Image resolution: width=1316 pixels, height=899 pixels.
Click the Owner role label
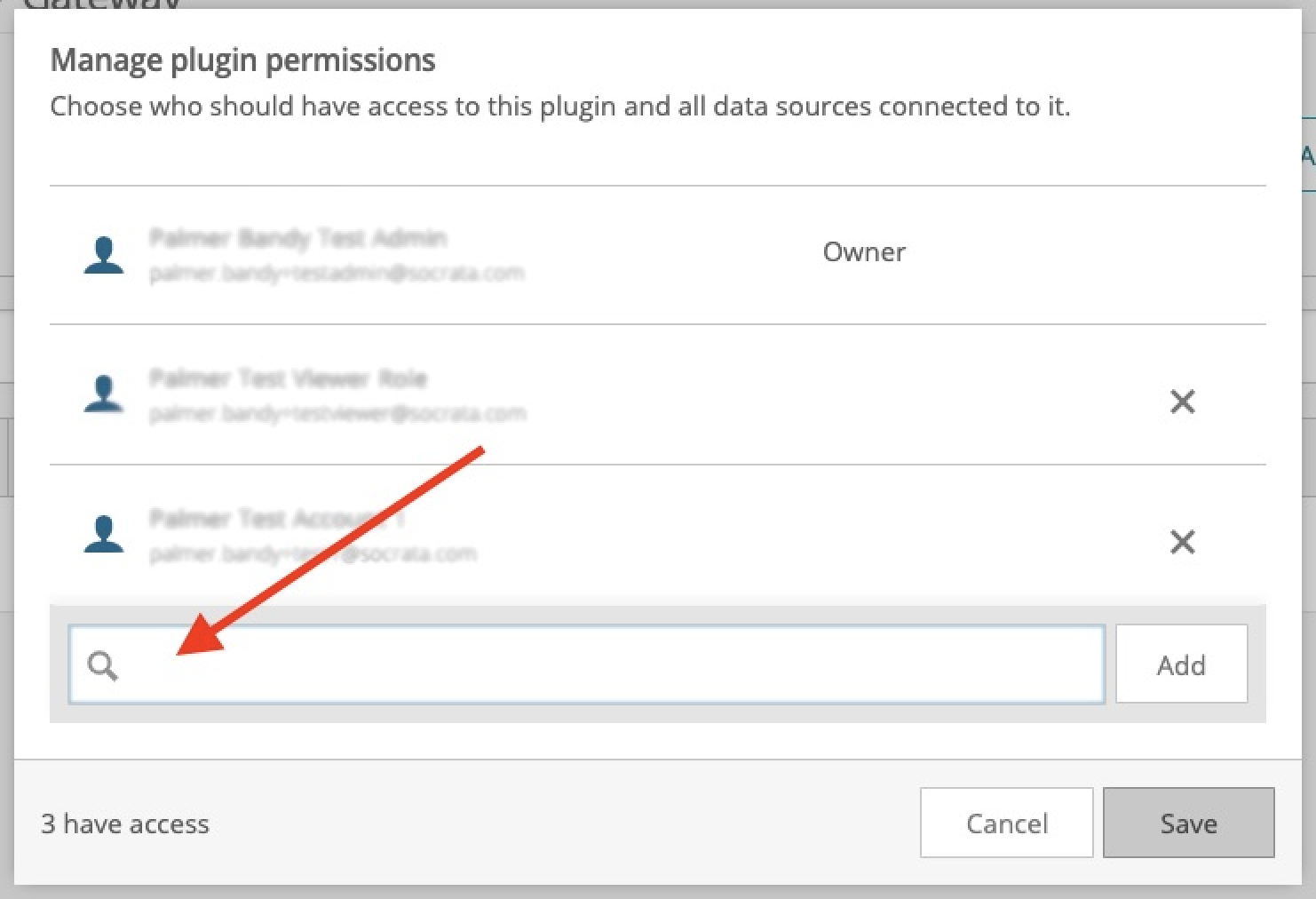pyautogui.click(x=864, y=252)
